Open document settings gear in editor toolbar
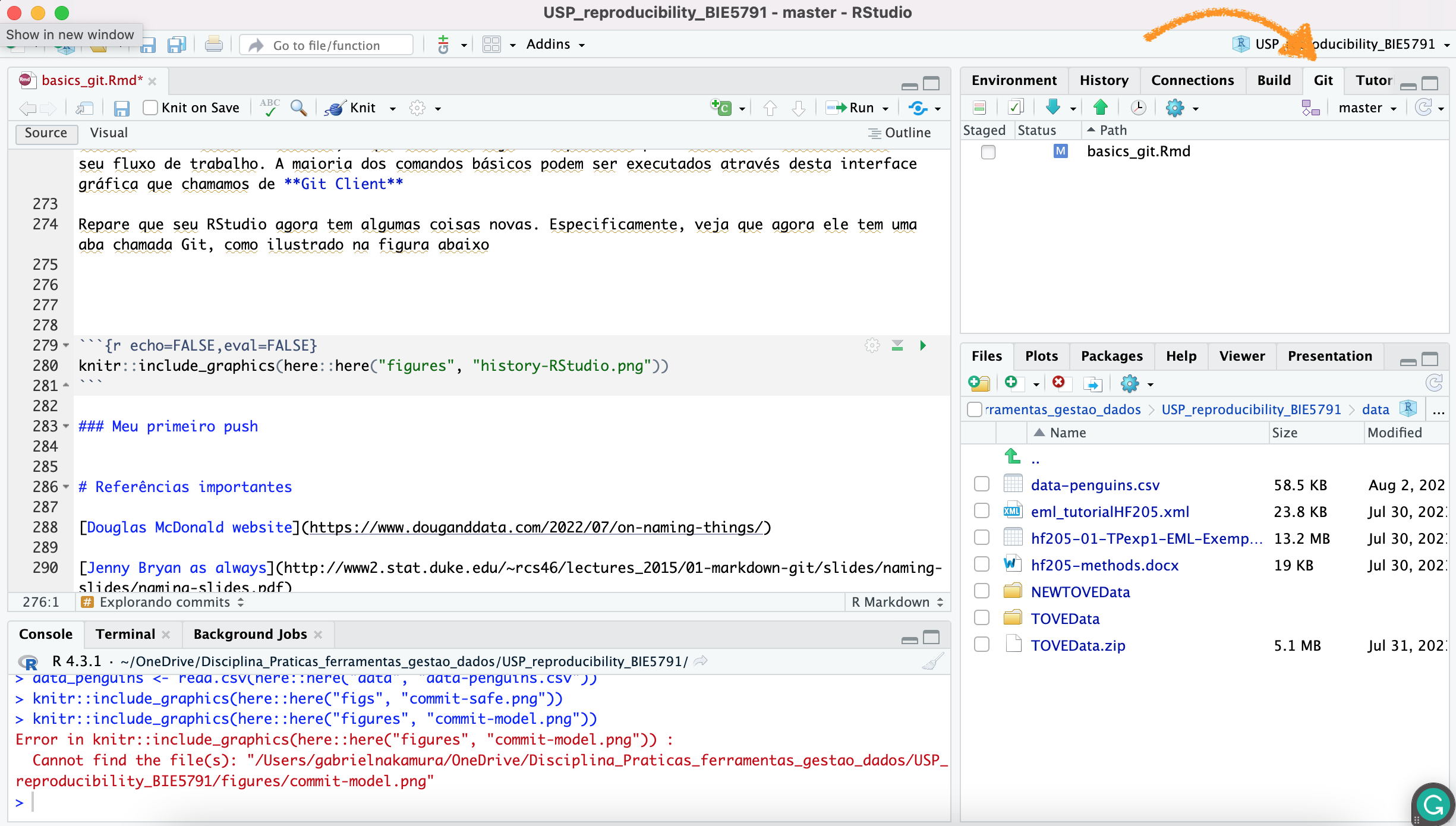Screen dimensions: 1456x826 tap(418, 108)
